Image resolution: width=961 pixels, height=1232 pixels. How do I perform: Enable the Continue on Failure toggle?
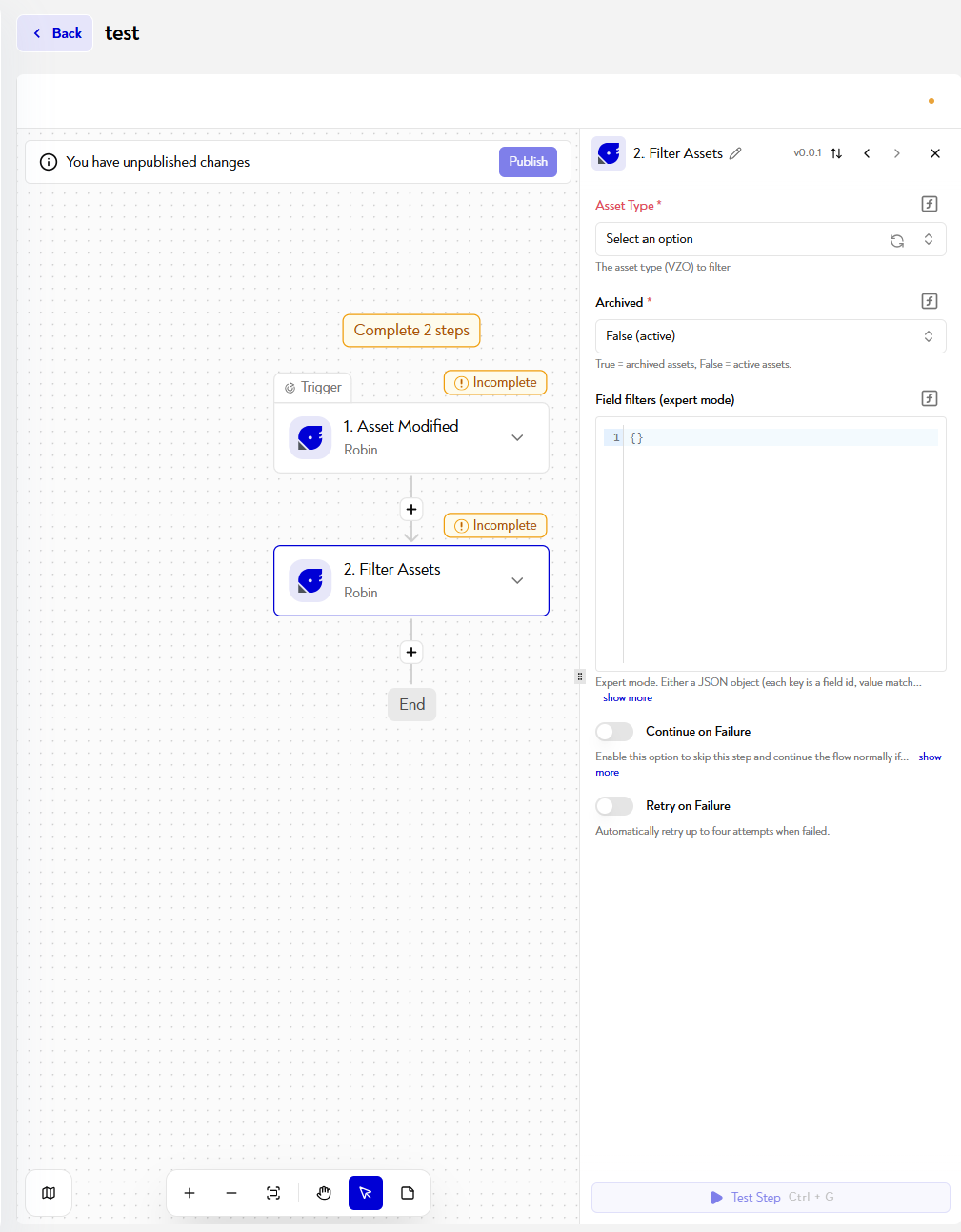(614, 732)
